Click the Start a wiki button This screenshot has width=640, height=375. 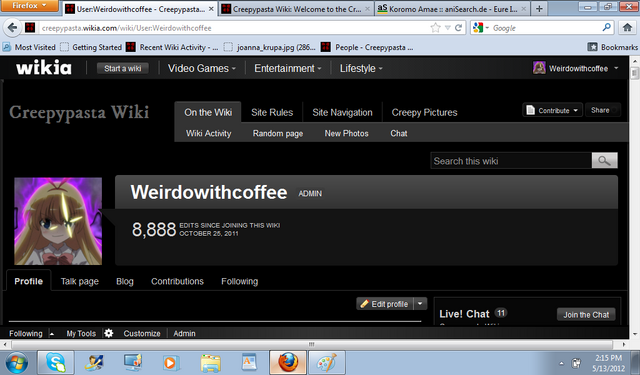pos(122,68)
